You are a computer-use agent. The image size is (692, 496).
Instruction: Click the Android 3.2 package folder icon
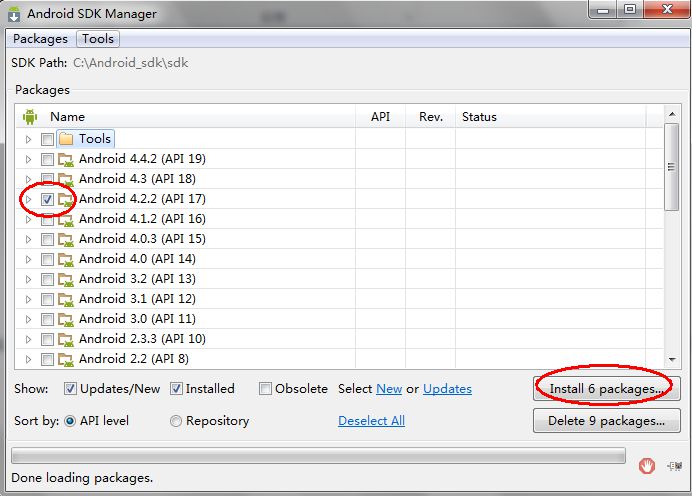tap(66, 279)
